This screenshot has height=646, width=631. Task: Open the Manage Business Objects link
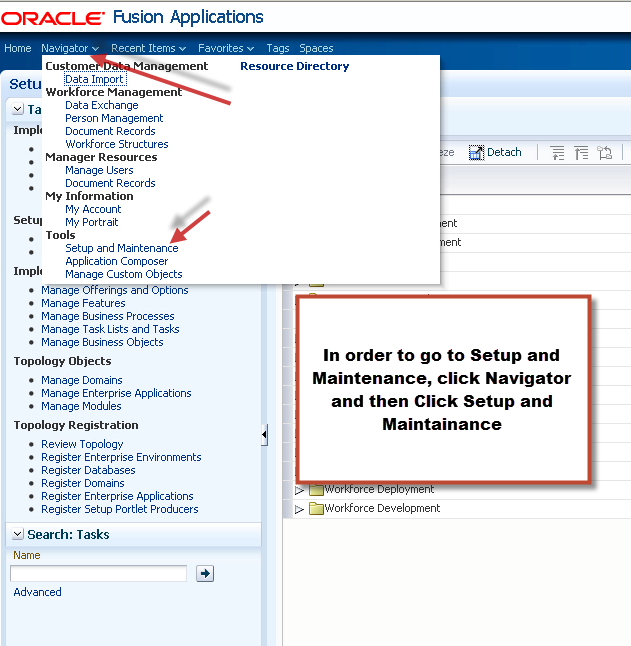tap(102, 342)
